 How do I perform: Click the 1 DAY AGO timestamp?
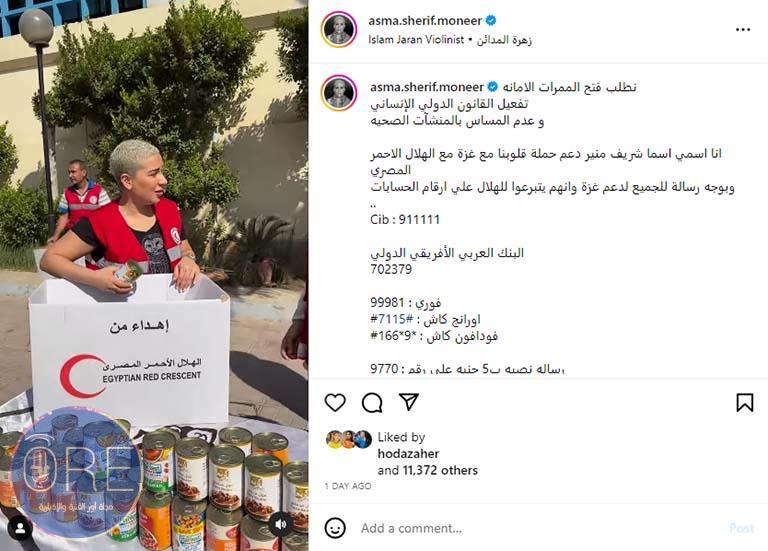[348, 486]
